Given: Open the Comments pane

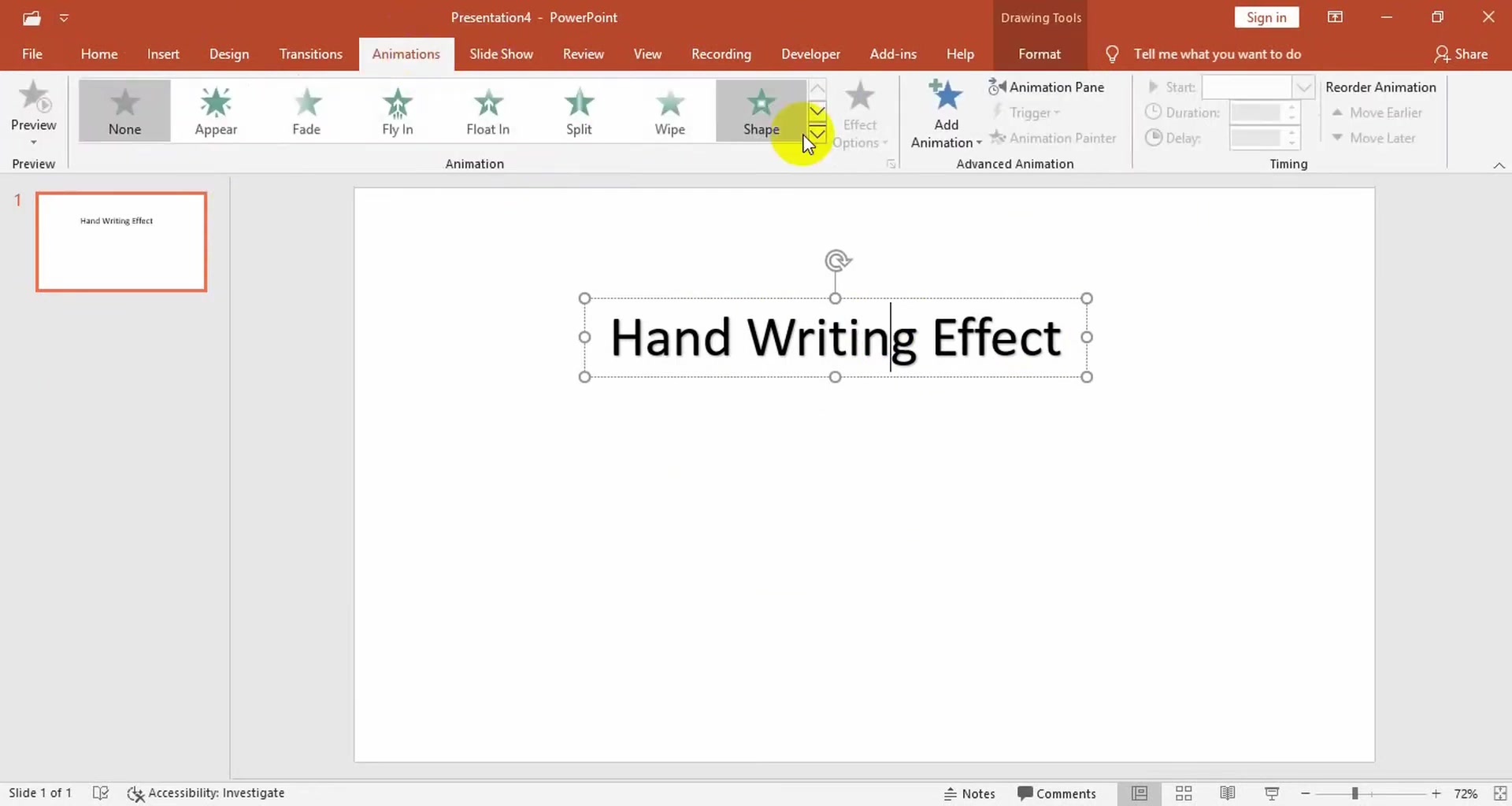Looking at the screenshot, I should [1058, 793].
